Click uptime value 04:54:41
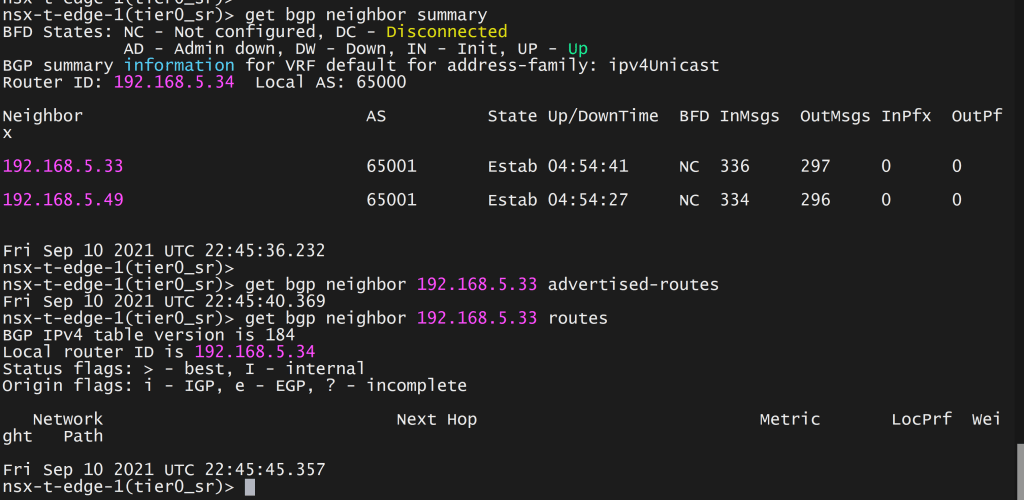 tap(588, 166)
